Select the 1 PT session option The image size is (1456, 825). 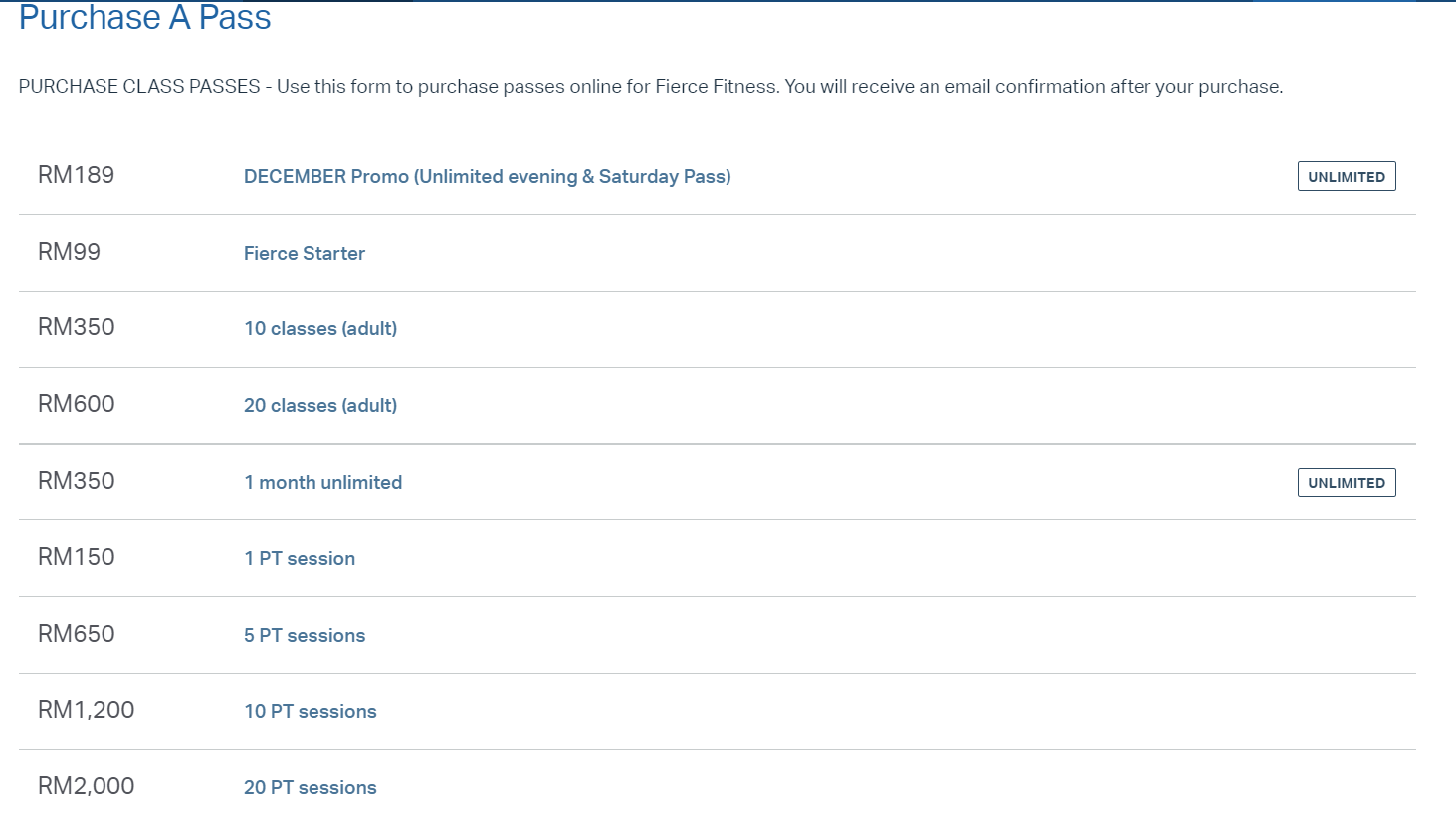pyautogui.click(x=300, y=558)
